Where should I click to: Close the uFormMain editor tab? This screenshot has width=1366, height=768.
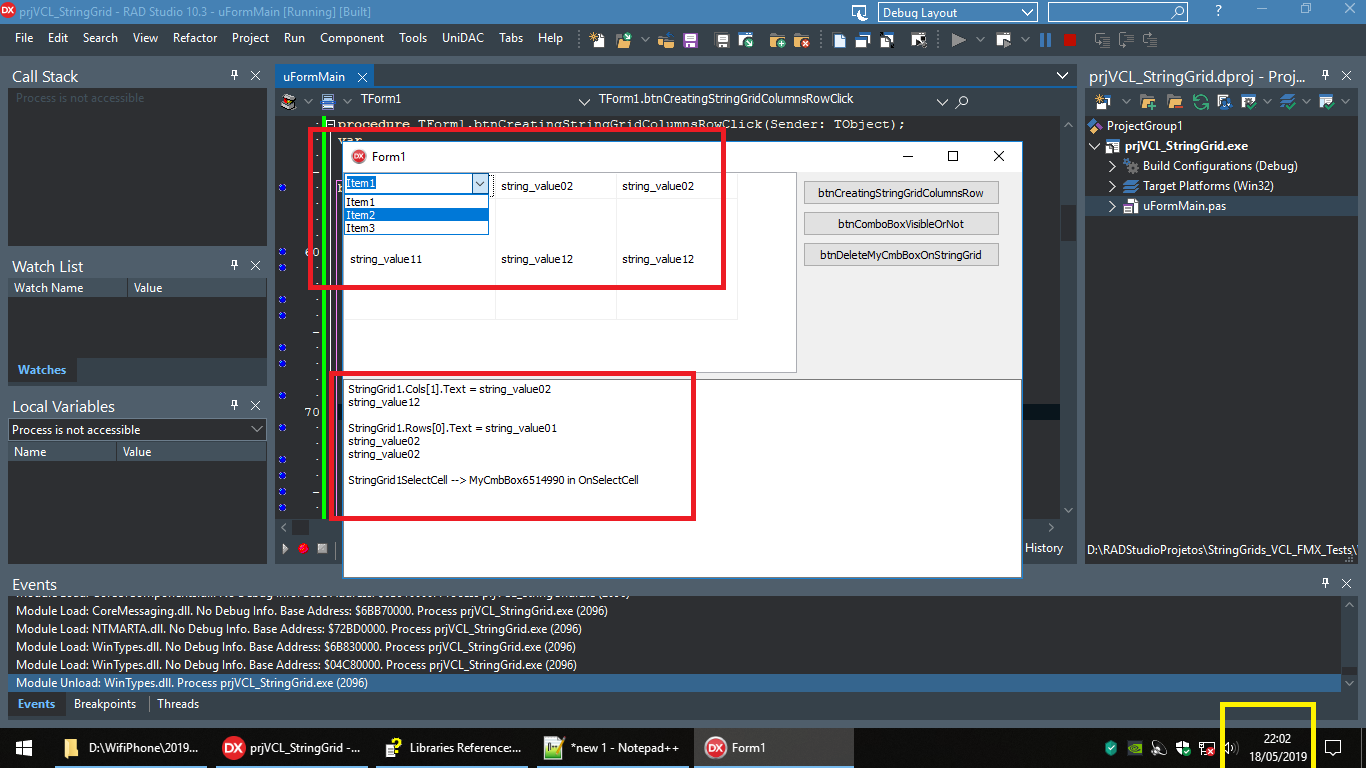click(362, 77)
